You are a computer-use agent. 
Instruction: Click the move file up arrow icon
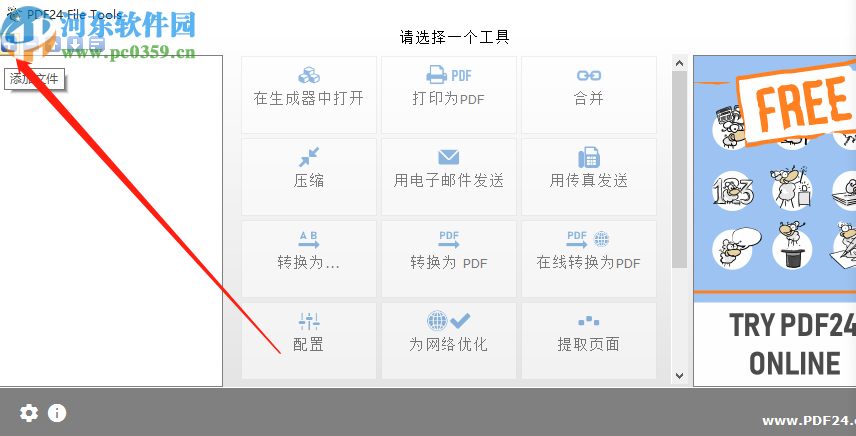[53, 44]
